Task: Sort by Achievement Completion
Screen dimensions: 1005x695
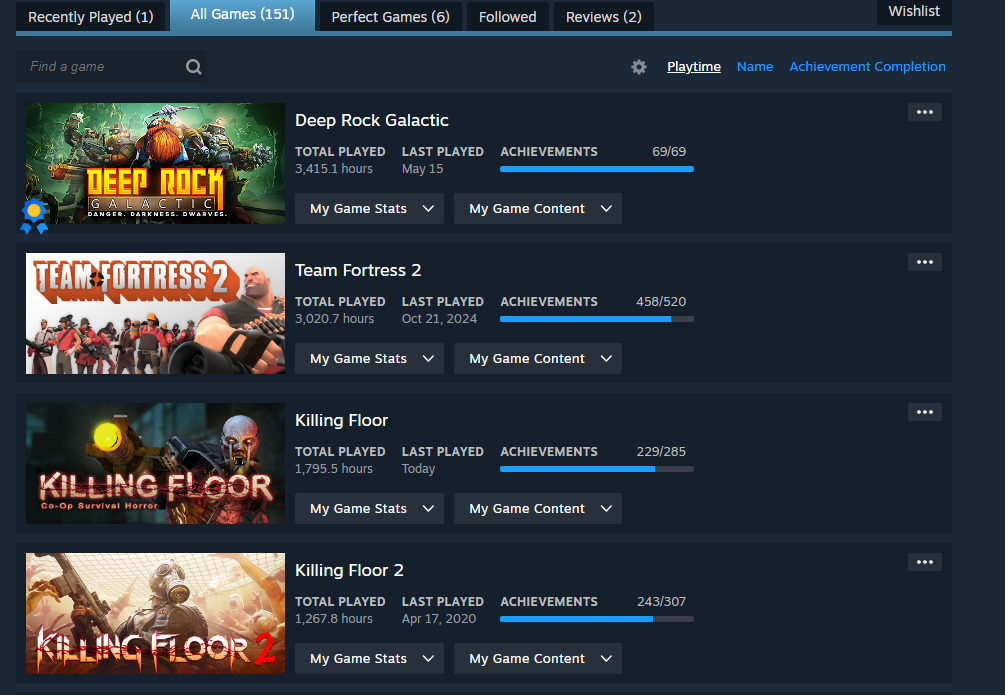Action: point(867,67)
